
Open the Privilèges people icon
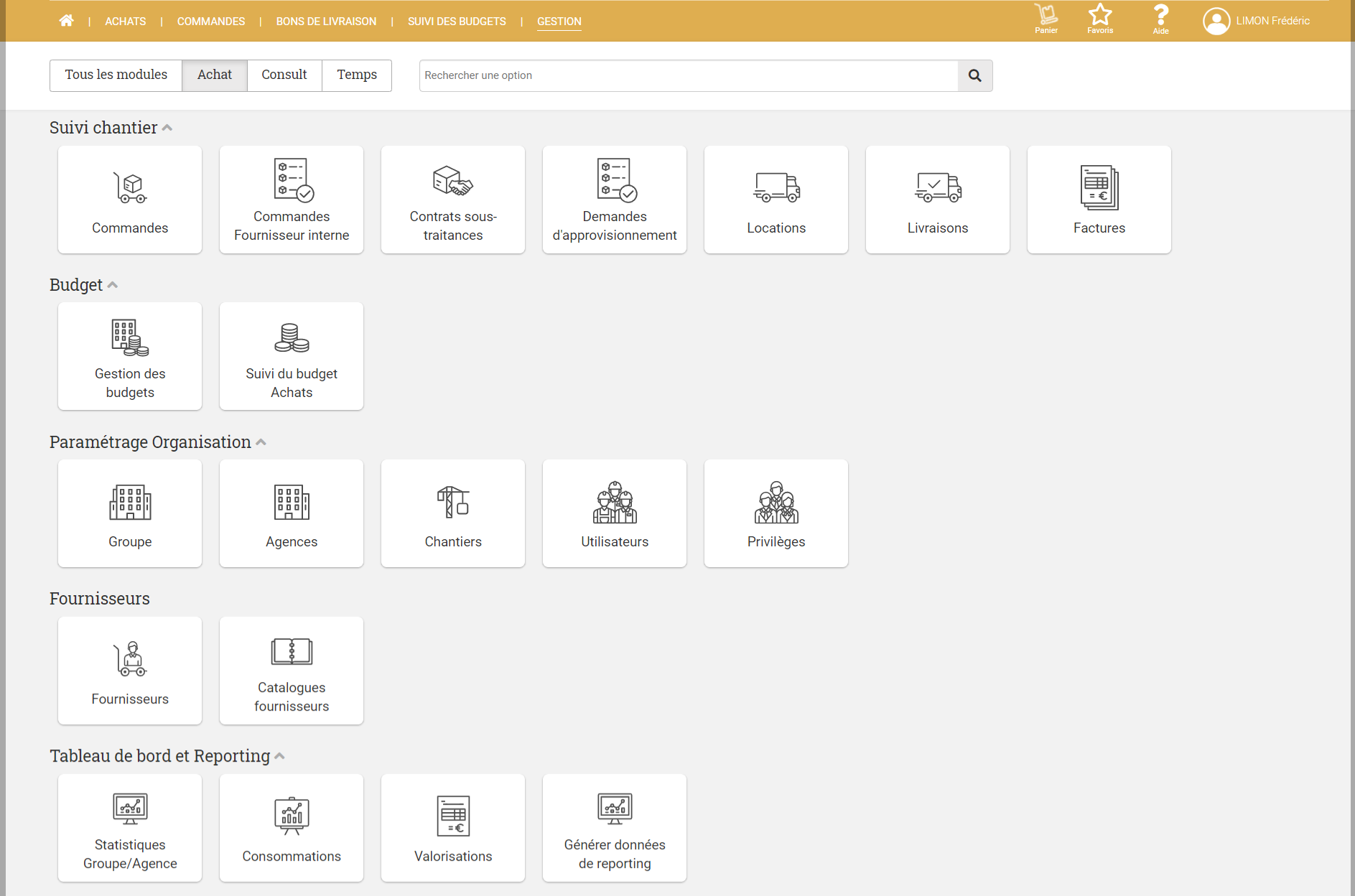tap(776, 502)
